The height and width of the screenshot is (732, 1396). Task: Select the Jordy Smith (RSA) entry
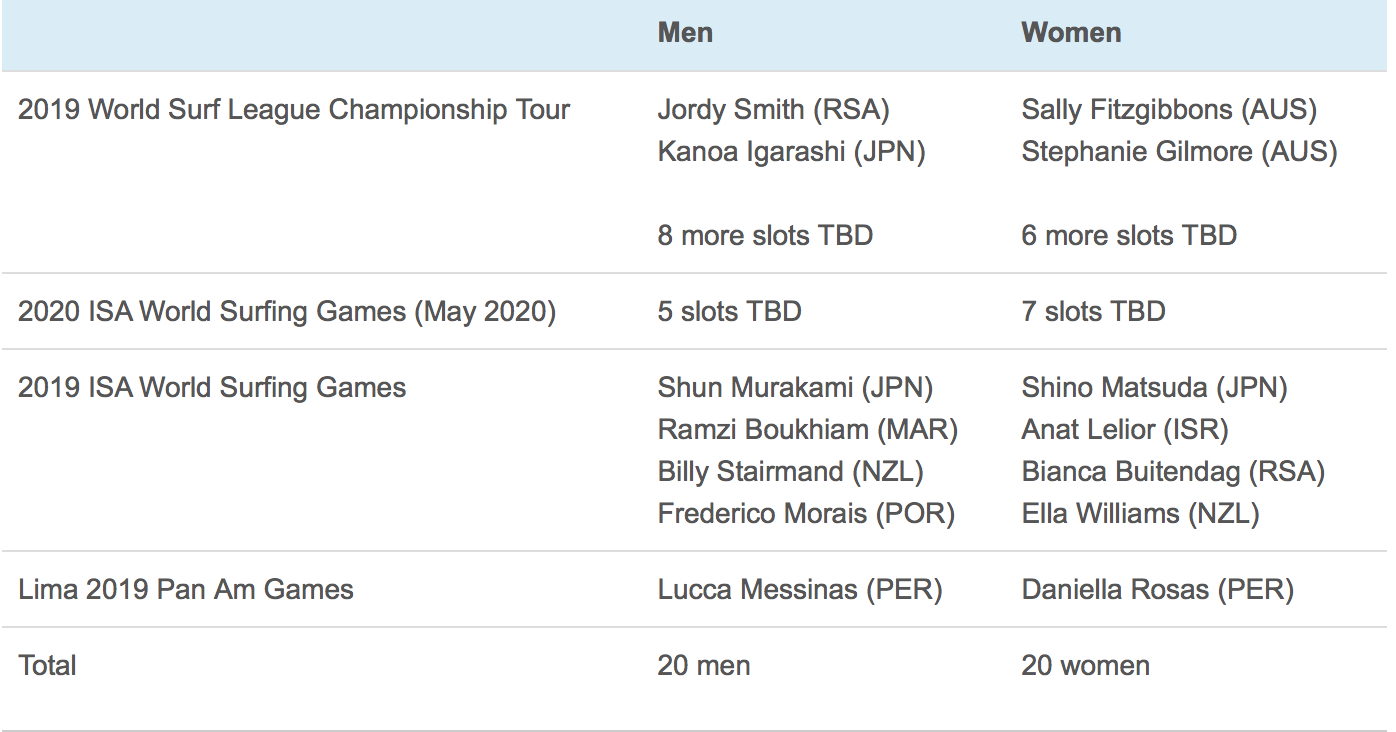(773, 109)
